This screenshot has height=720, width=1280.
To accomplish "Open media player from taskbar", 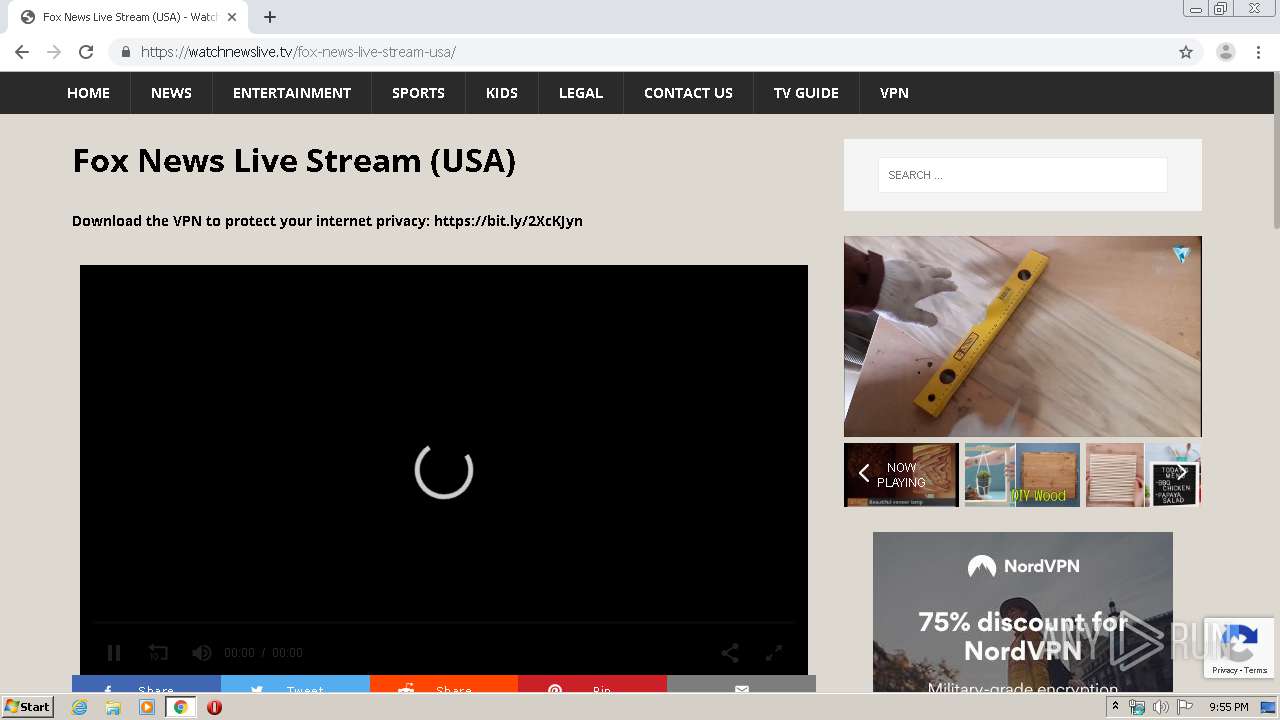I will (147, 707).
